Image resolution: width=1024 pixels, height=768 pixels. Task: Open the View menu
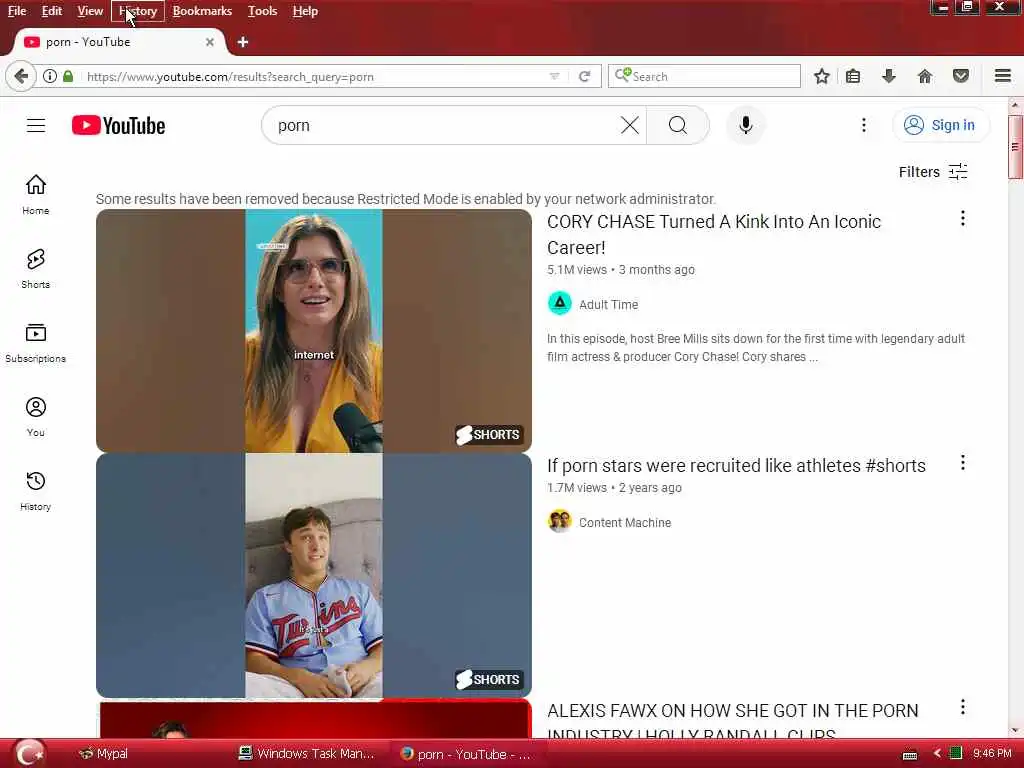[x=90, y=11]
